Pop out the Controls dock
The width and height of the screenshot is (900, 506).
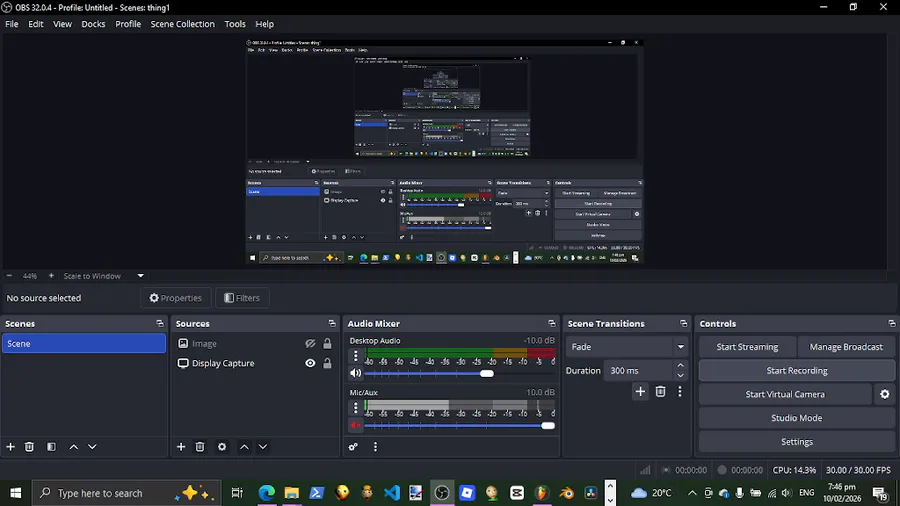pos(891,324)
